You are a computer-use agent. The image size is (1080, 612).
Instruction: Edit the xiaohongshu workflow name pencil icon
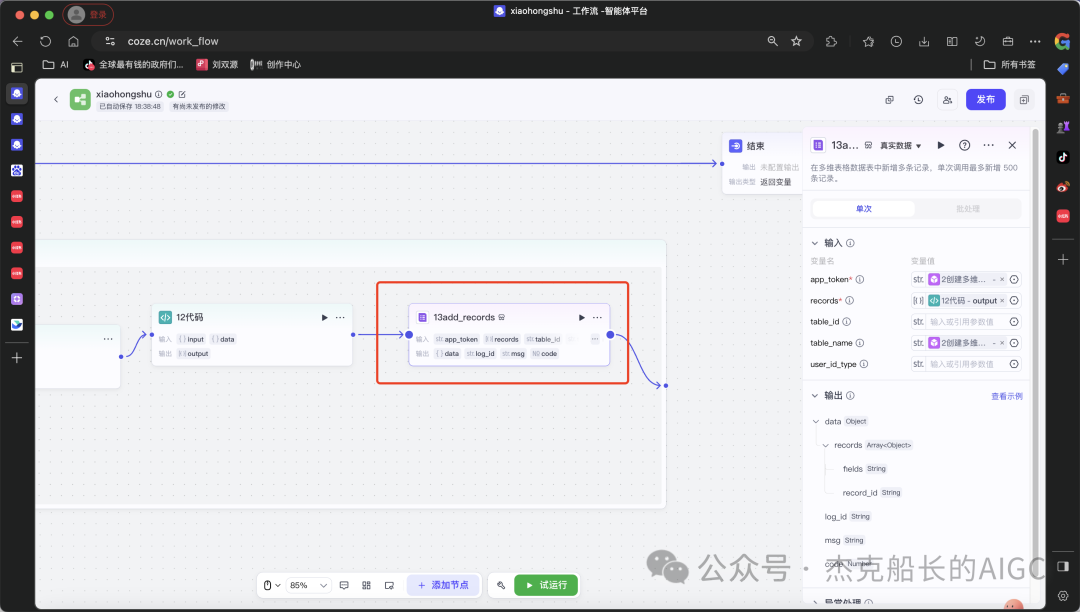tap(182, 94)
